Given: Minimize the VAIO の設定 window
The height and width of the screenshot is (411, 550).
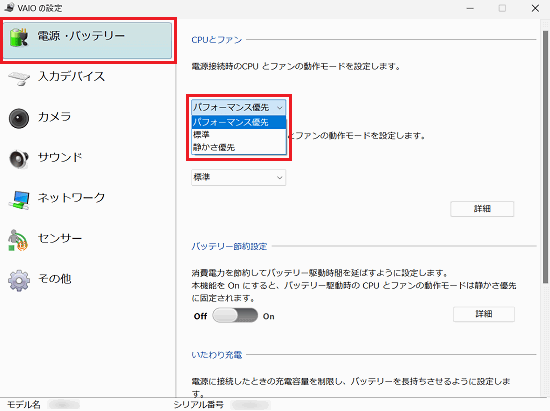Looking at the screenshot, I should [x=470, y=8].
